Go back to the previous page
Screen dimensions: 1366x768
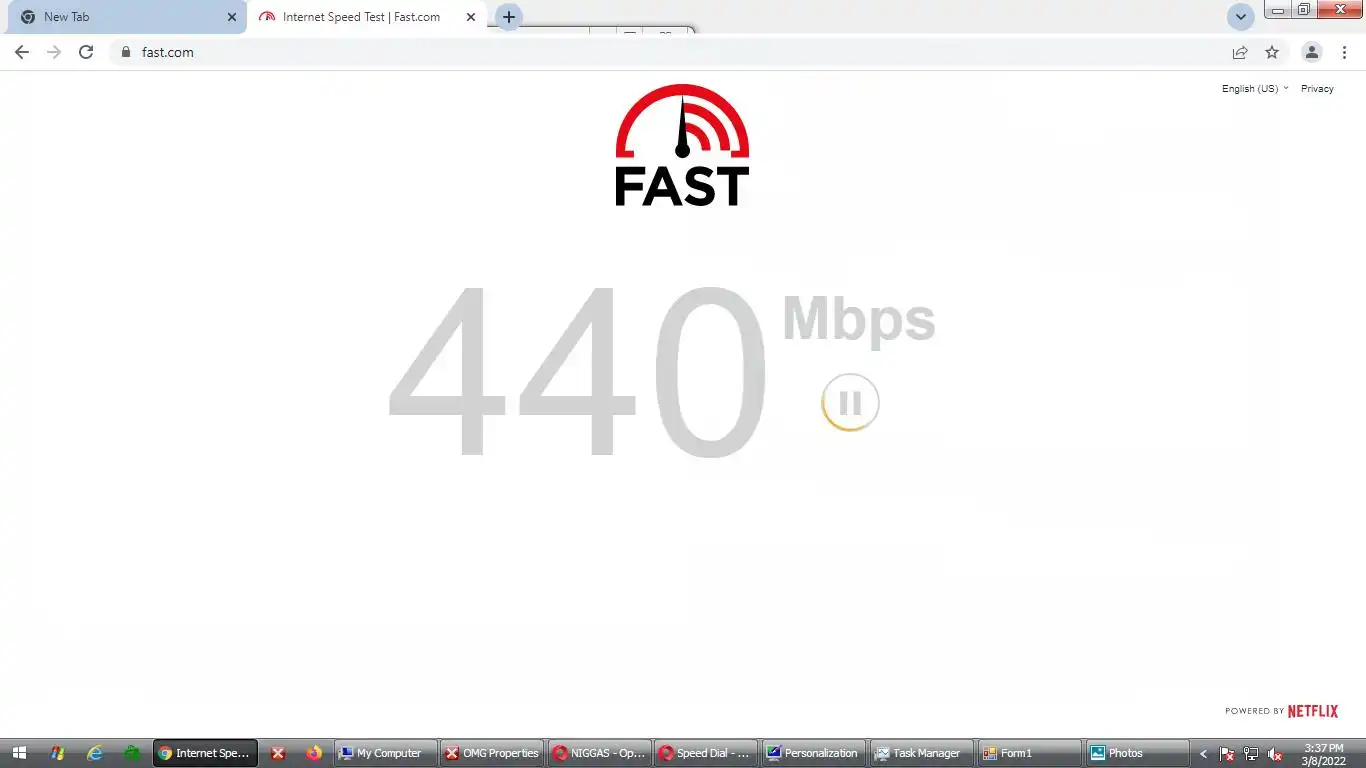point(22,52)
